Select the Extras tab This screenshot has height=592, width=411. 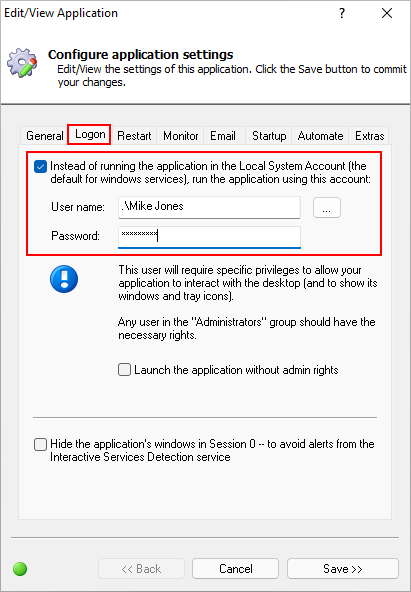369,136
